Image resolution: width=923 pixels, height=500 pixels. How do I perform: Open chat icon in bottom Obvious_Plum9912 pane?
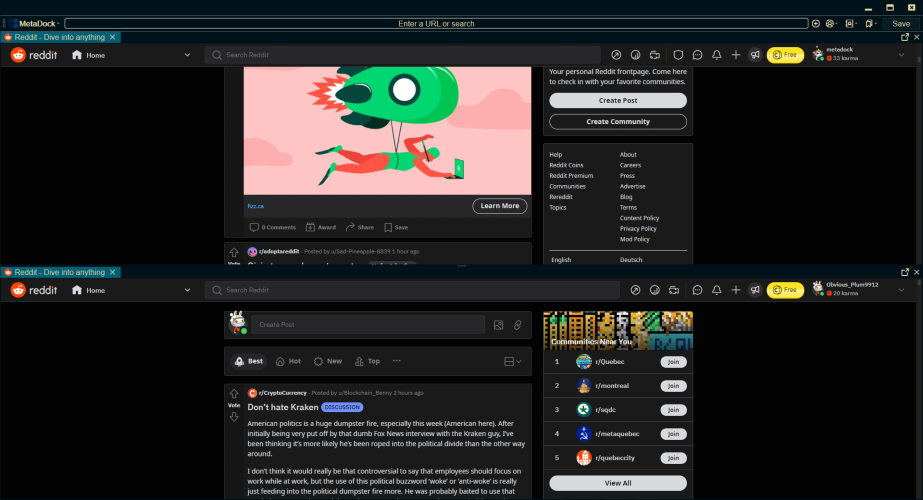698,290
